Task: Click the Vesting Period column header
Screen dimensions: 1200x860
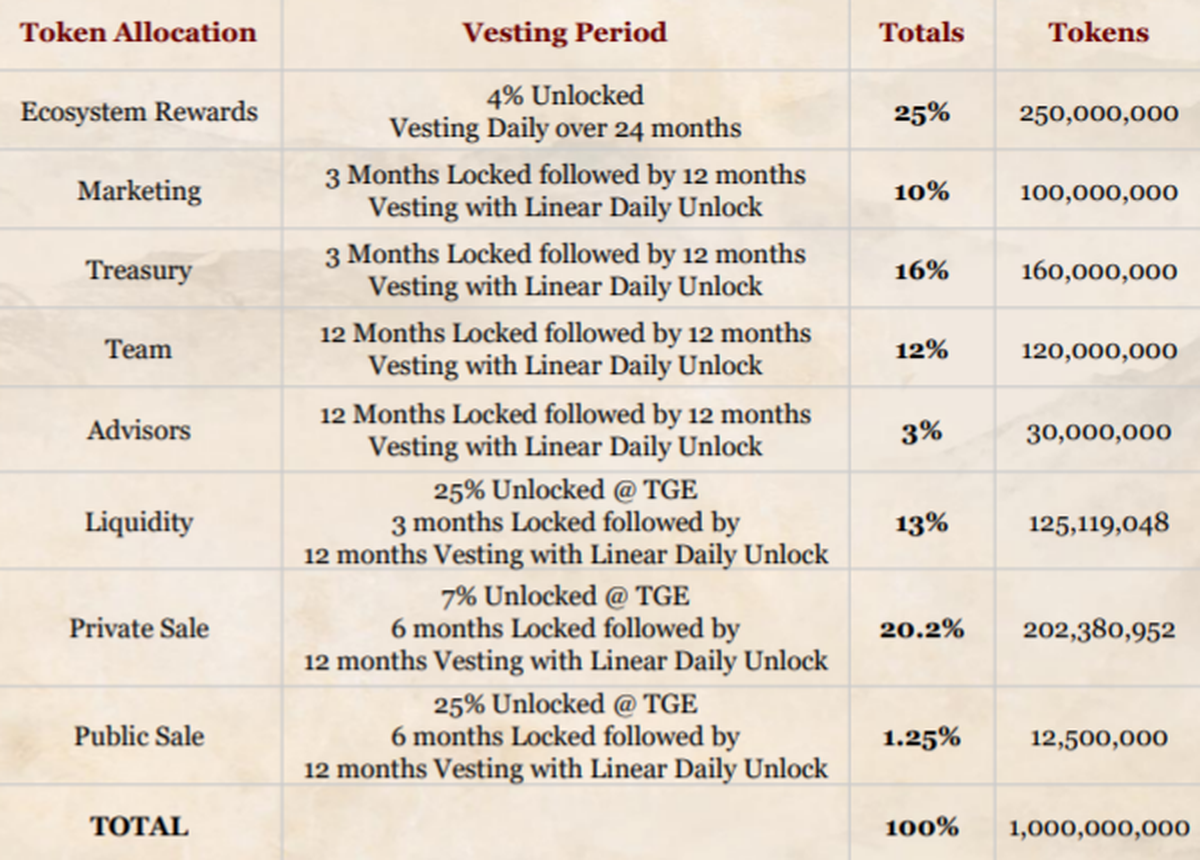Action: coord(564,32)
